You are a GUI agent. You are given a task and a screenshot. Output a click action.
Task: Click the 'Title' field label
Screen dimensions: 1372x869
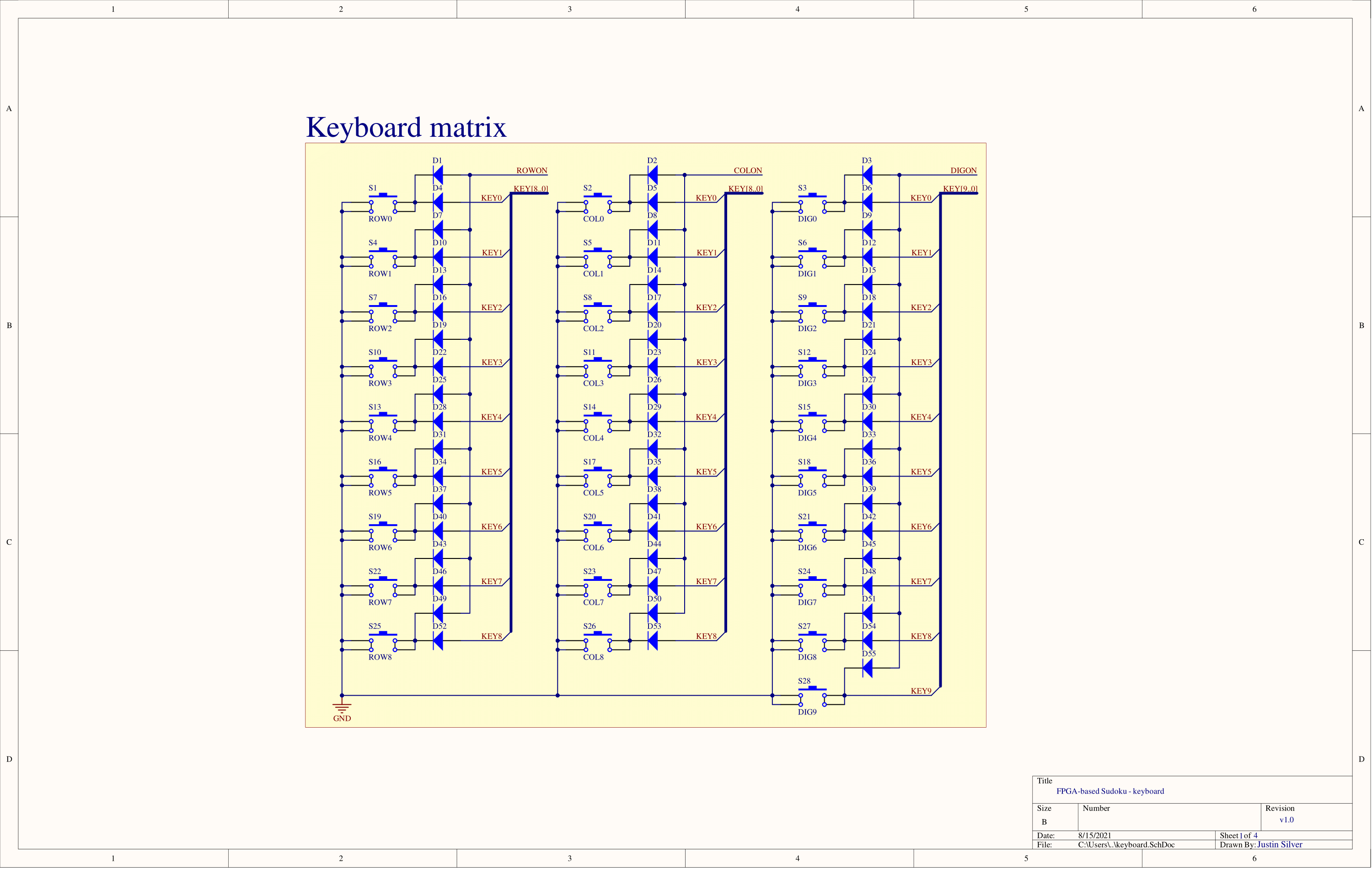pyautogui.click(x=1045, y=781)
